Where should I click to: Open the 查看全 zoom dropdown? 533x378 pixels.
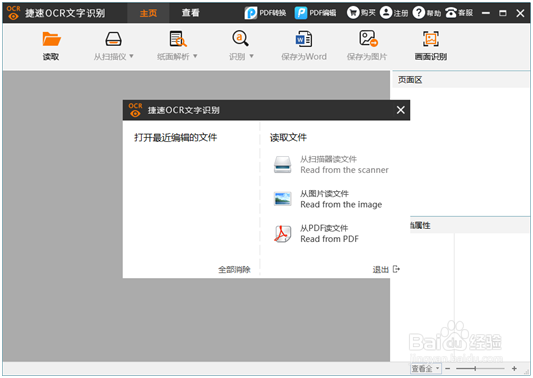[426, 368]
